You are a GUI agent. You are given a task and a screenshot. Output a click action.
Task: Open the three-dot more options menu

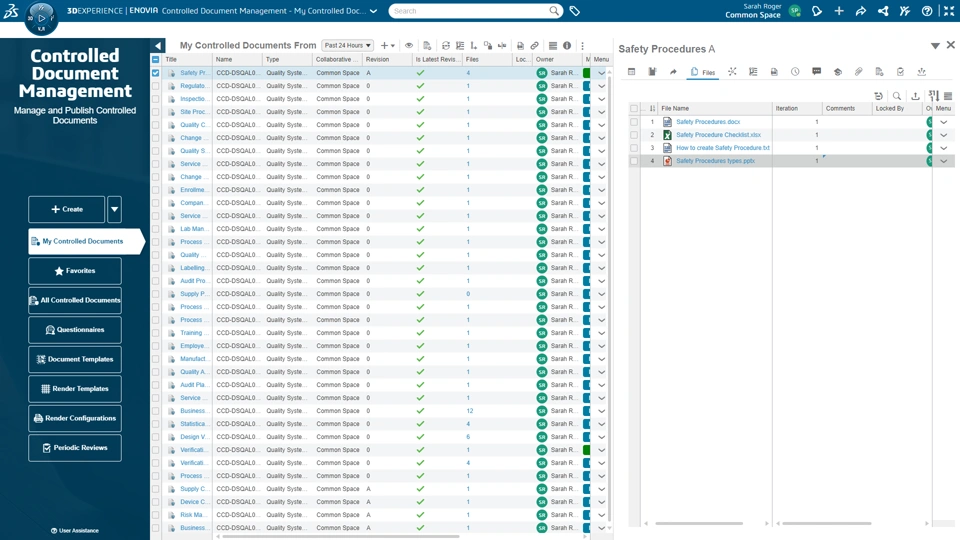582,45
